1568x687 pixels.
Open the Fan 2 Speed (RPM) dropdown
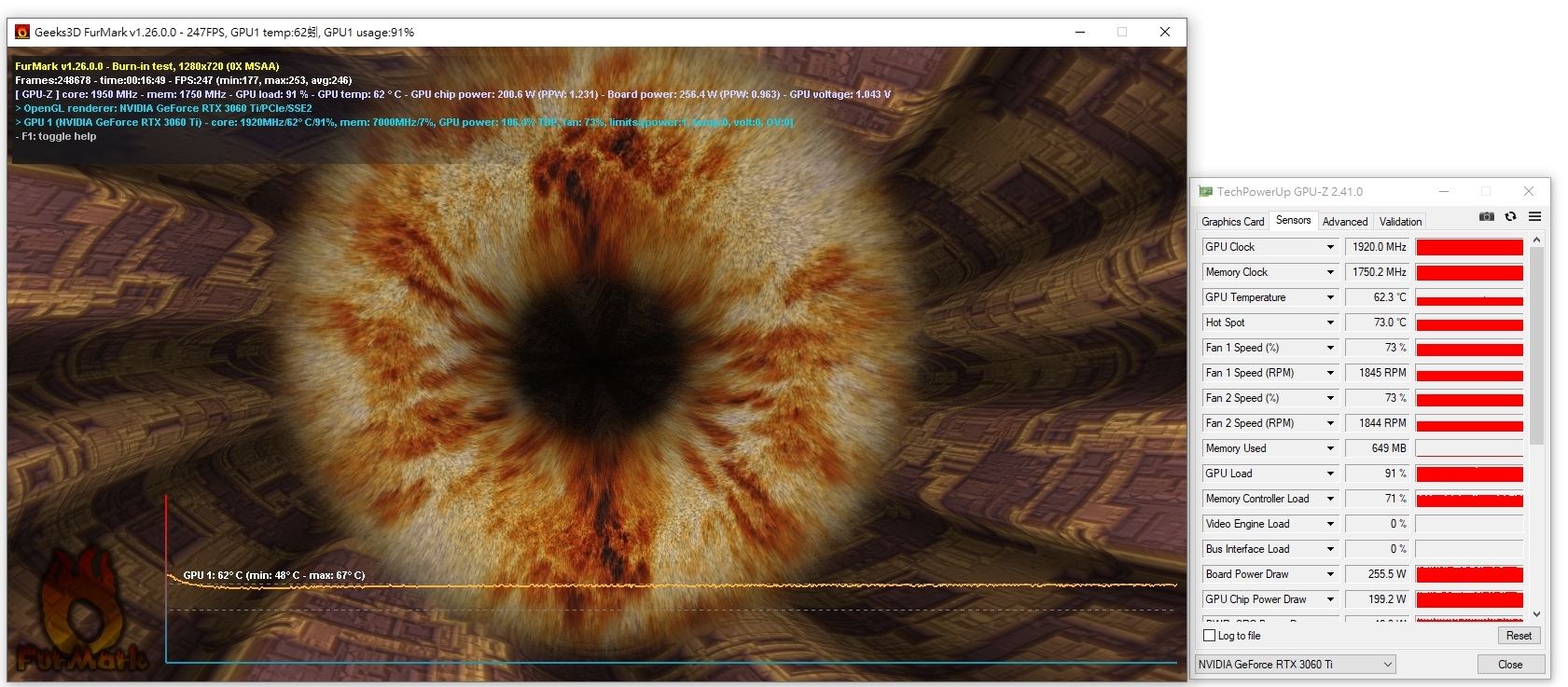click(x=1330, y=423)
